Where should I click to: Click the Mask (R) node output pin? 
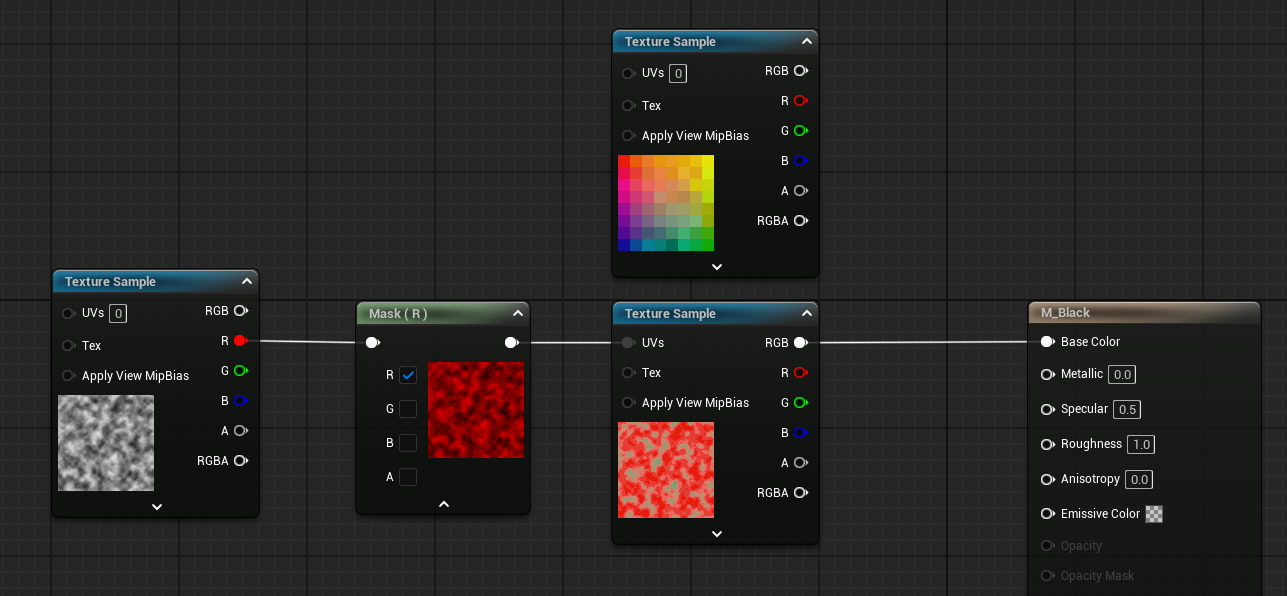click(x=512, y=342)
